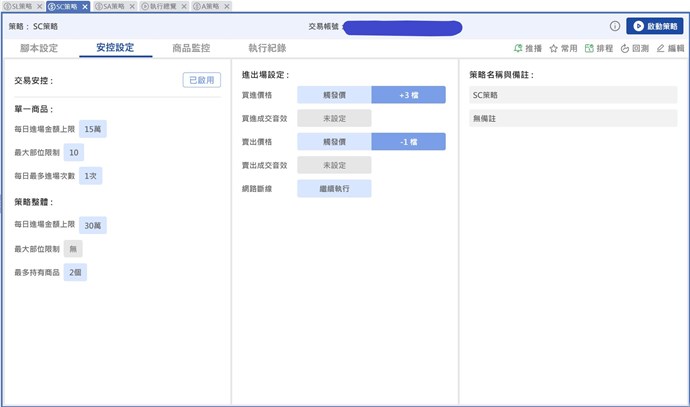The height and width of the screenshot is (407, 690).
Task: Click the 推播 bell notification icon
Action: point(526,48)
